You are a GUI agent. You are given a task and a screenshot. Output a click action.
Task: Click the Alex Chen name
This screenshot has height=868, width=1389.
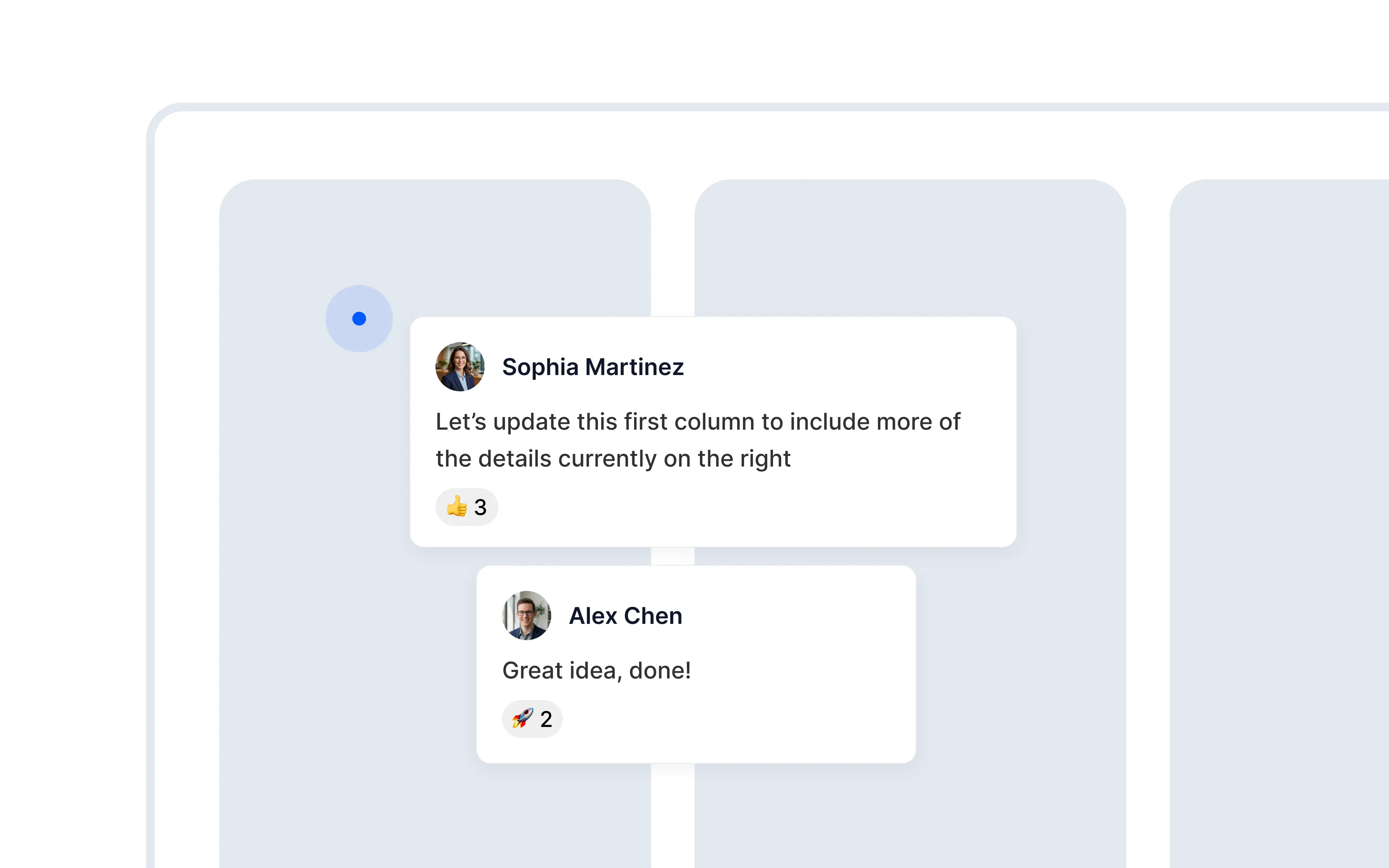pos(626,616)
